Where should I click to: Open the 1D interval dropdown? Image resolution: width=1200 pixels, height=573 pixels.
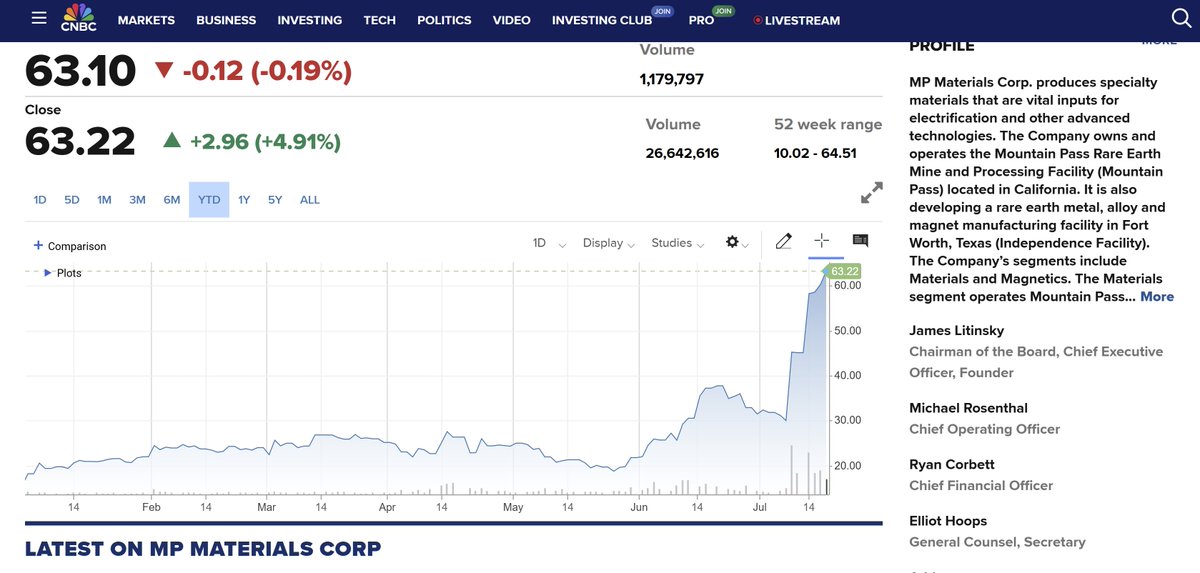(549, 243)
